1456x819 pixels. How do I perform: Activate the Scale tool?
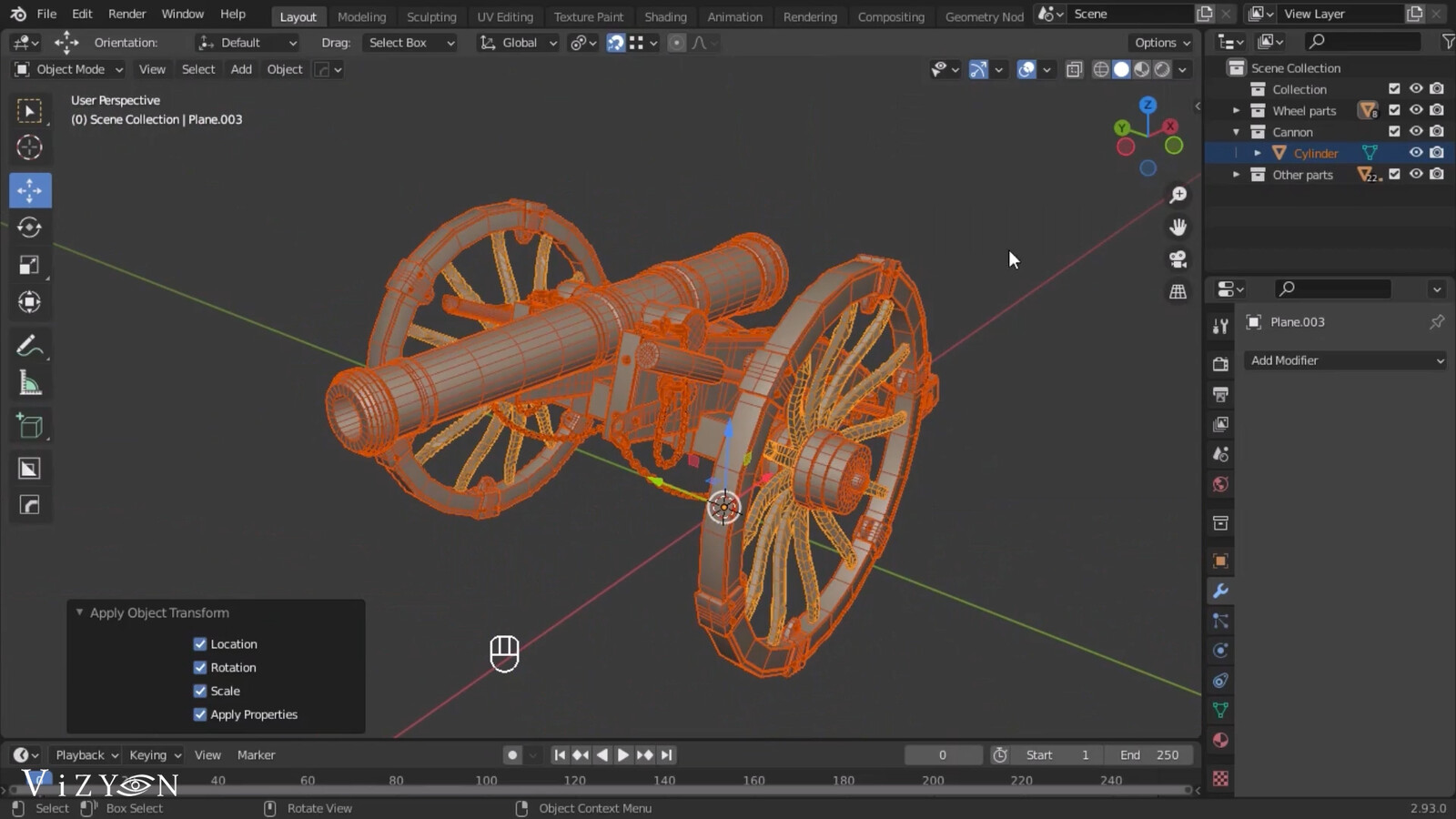(x=30, y=265)
